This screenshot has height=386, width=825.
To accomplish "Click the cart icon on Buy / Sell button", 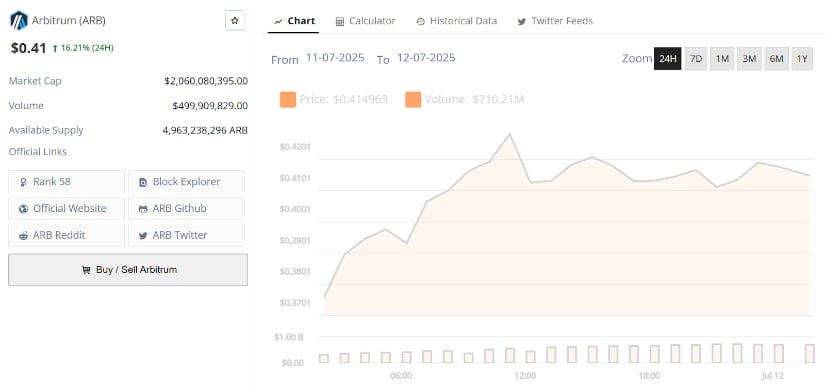I will click(x=86, y=270).
